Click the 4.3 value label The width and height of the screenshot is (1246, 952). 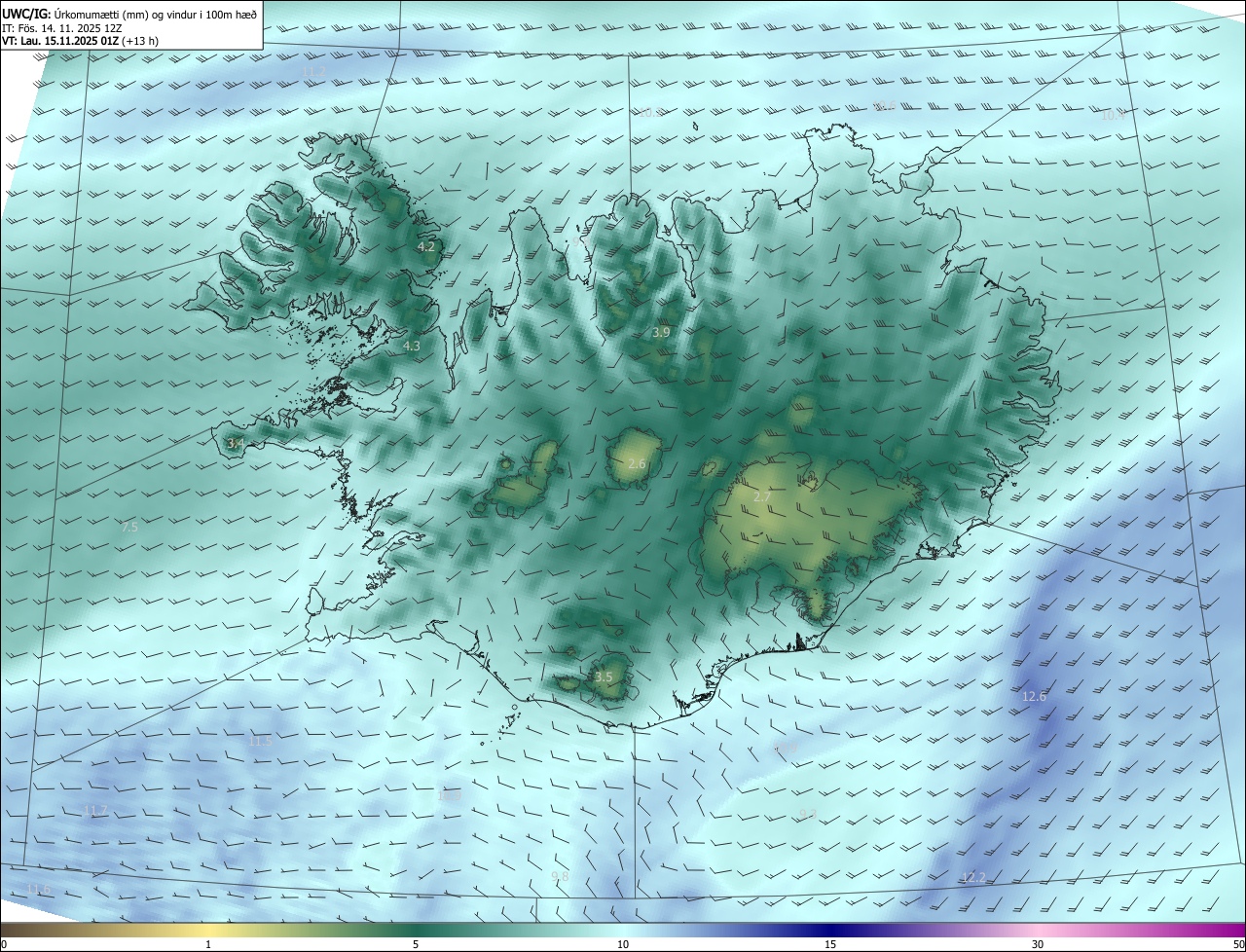point(412,346)
